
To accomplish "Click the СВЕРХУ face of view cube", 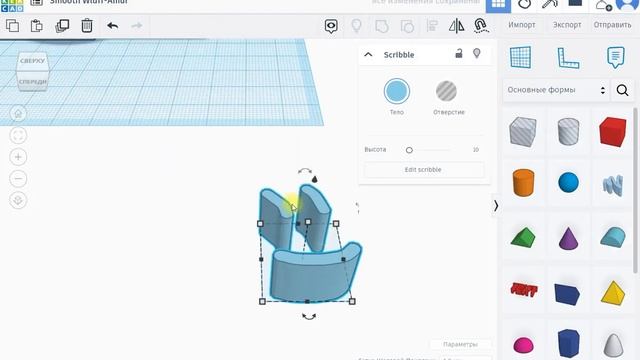I will [x=32, y=61].
